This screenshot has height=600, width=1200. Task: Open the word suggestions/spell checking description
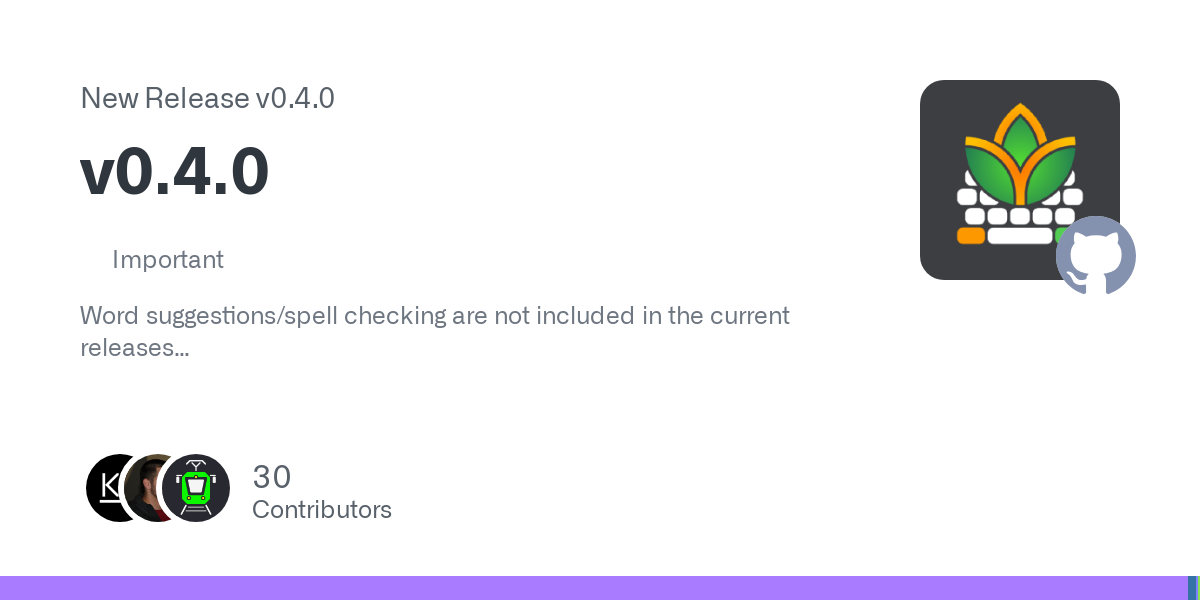click(x=434, y=316)
